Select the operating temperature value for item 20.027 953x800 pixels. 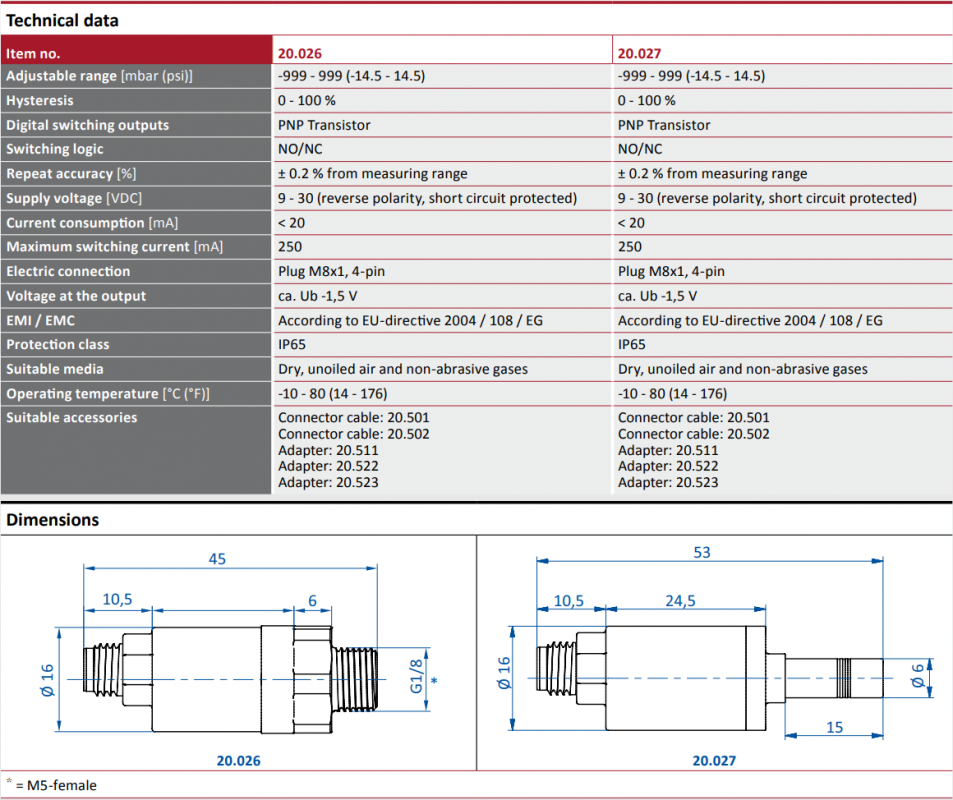[x=672, y=394]
